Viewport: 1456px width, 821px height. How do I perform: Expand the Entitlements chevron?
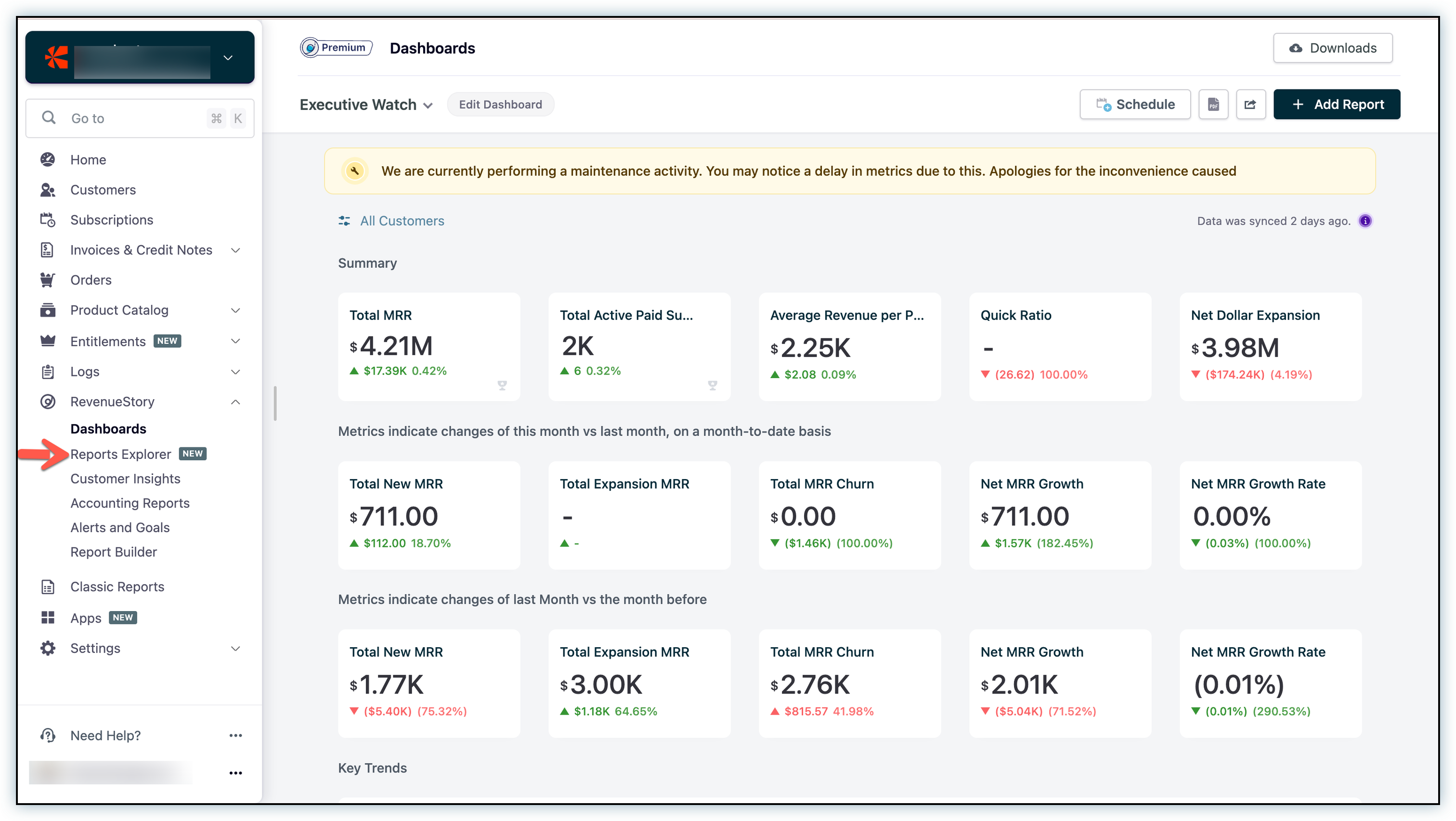(236, 341)
